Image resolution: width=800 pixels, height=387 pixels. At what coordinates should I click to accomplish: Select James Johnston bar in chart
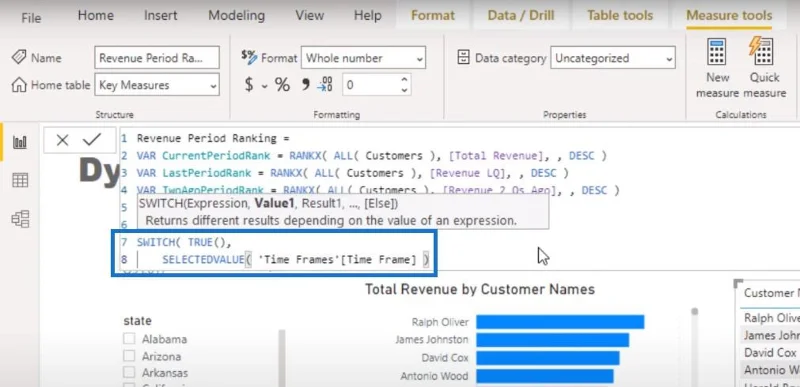(x=552, y=340)
